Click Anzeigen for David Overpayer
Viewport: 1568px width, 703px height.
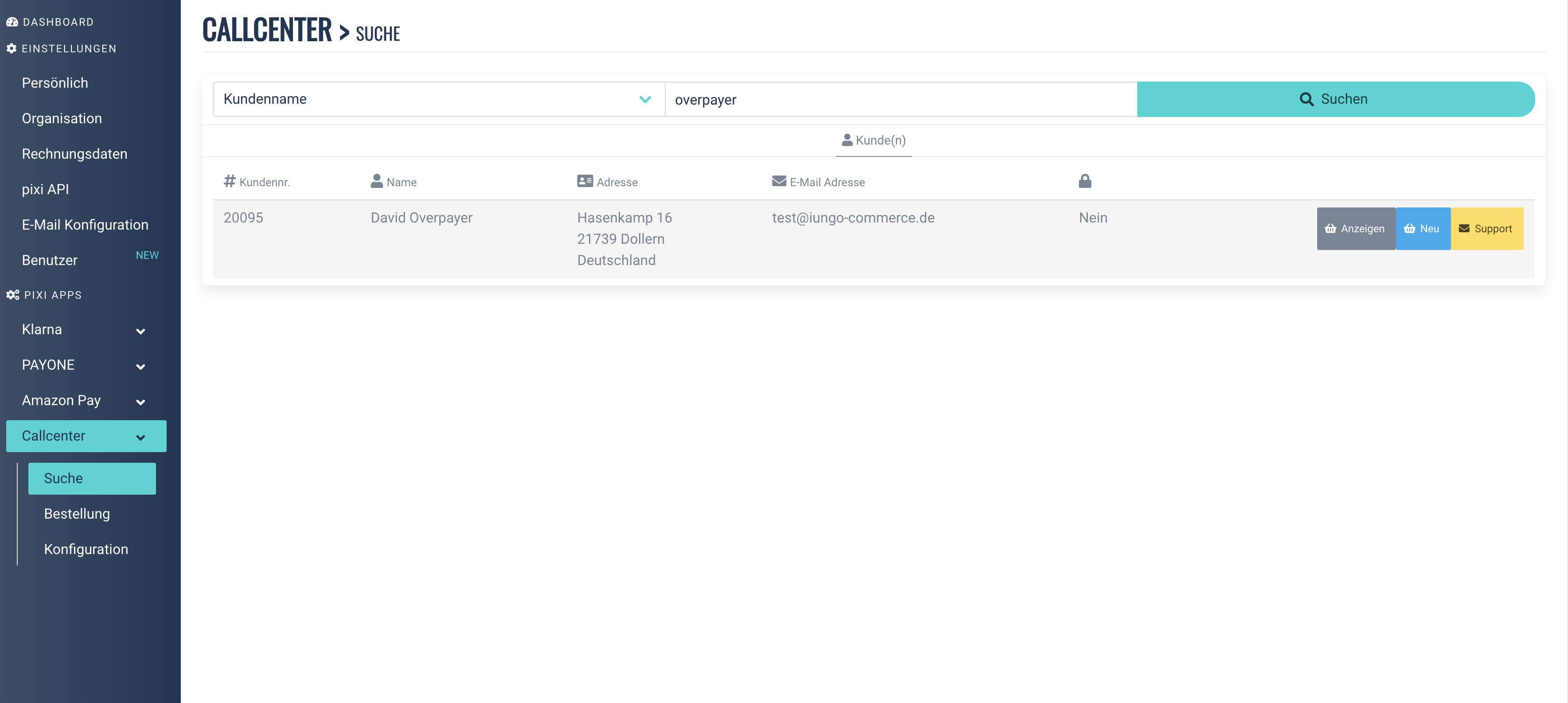pos(1356,229)
